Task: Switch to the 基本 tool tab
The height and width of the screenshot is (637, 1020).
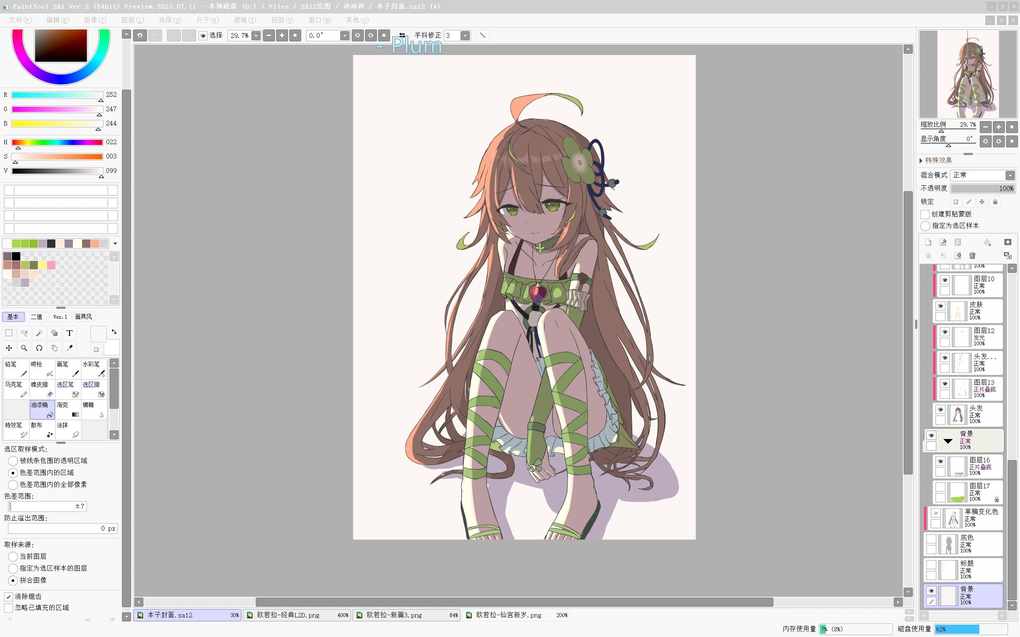Action: pos(13,317)
